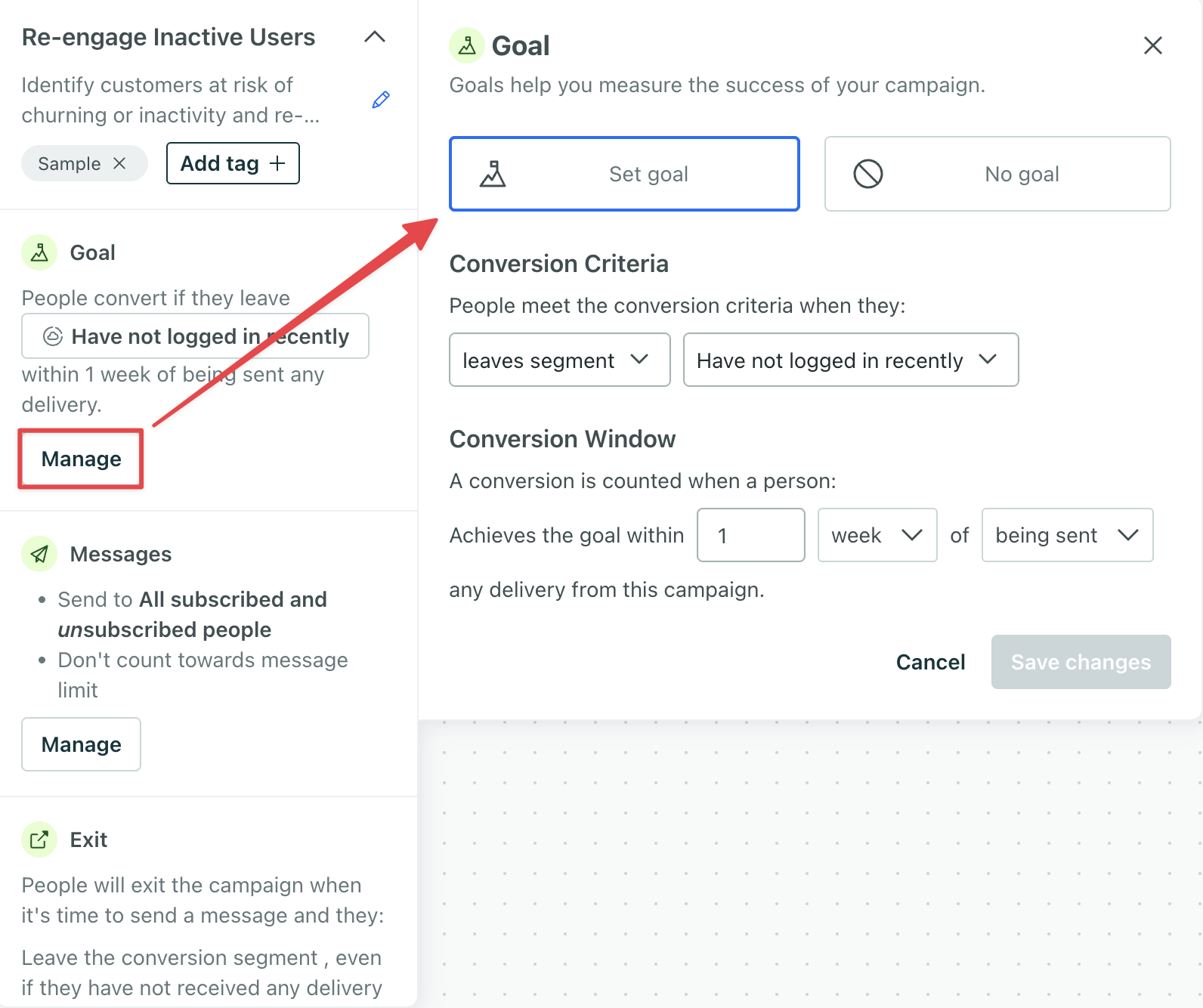Click the green Goal icon in sidebar

click(x=39, y=252)
